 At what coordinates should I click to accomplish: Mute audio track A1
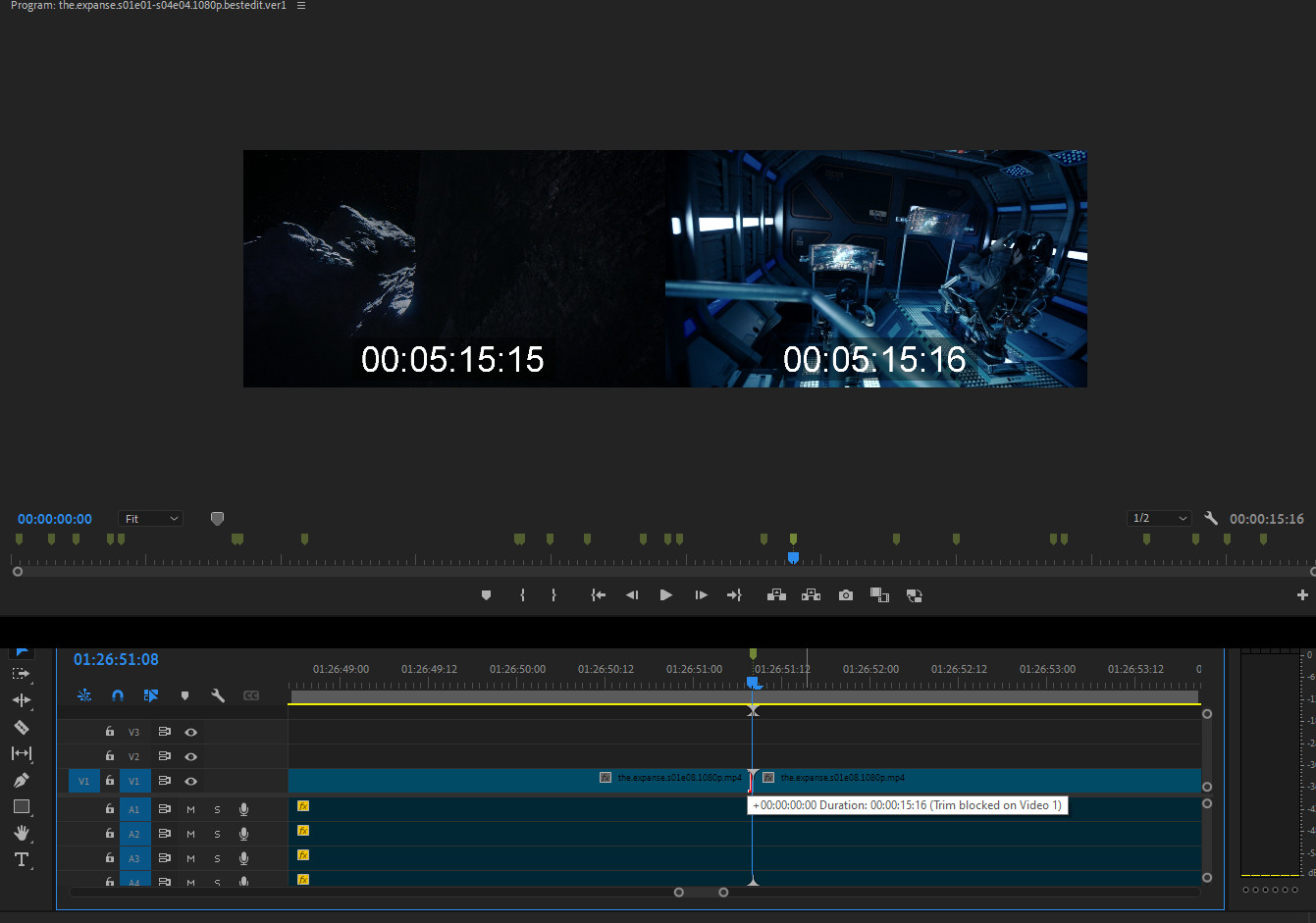click(190, 809)
